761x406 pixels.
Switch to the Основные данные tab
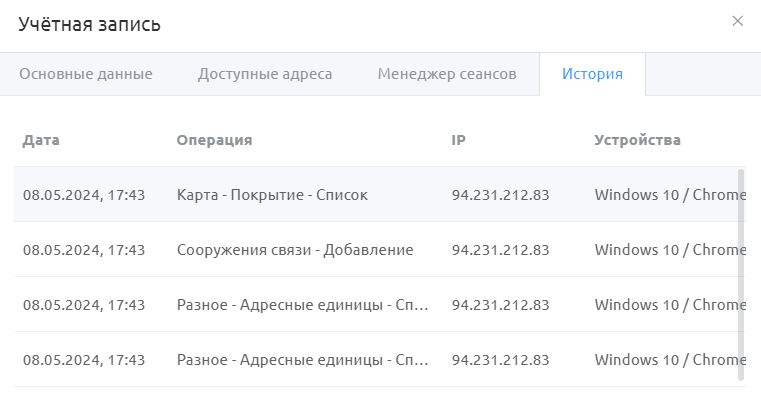[86, 74]
